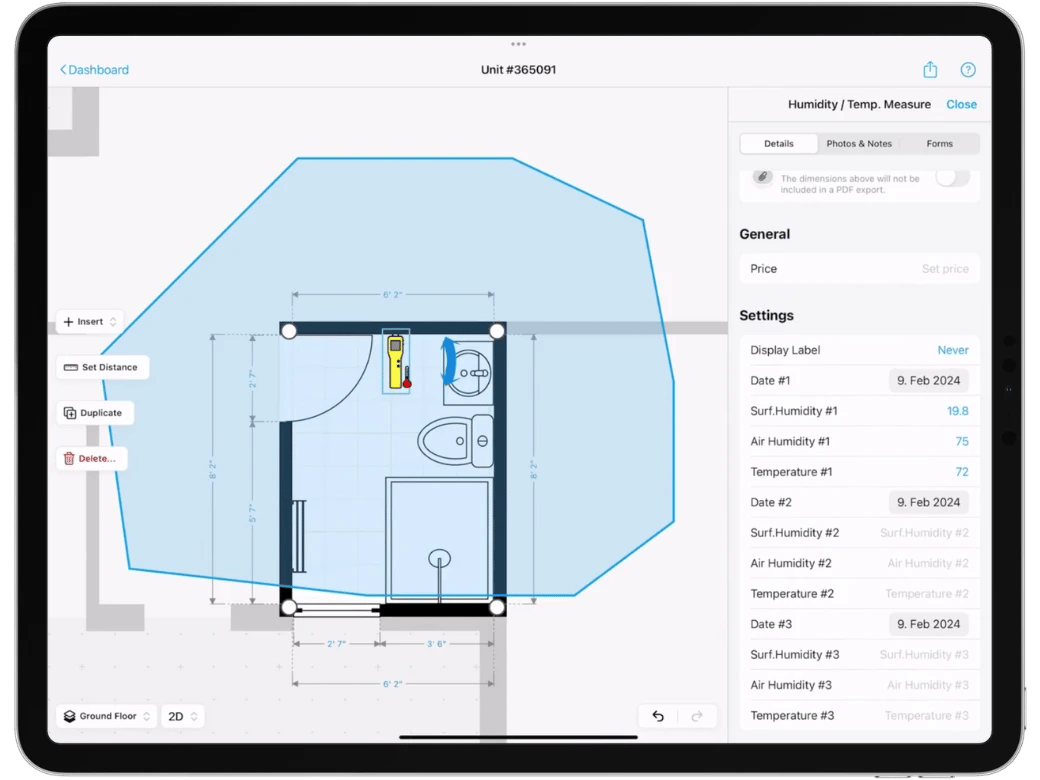Go back to the Dashboard

point(93,69)
